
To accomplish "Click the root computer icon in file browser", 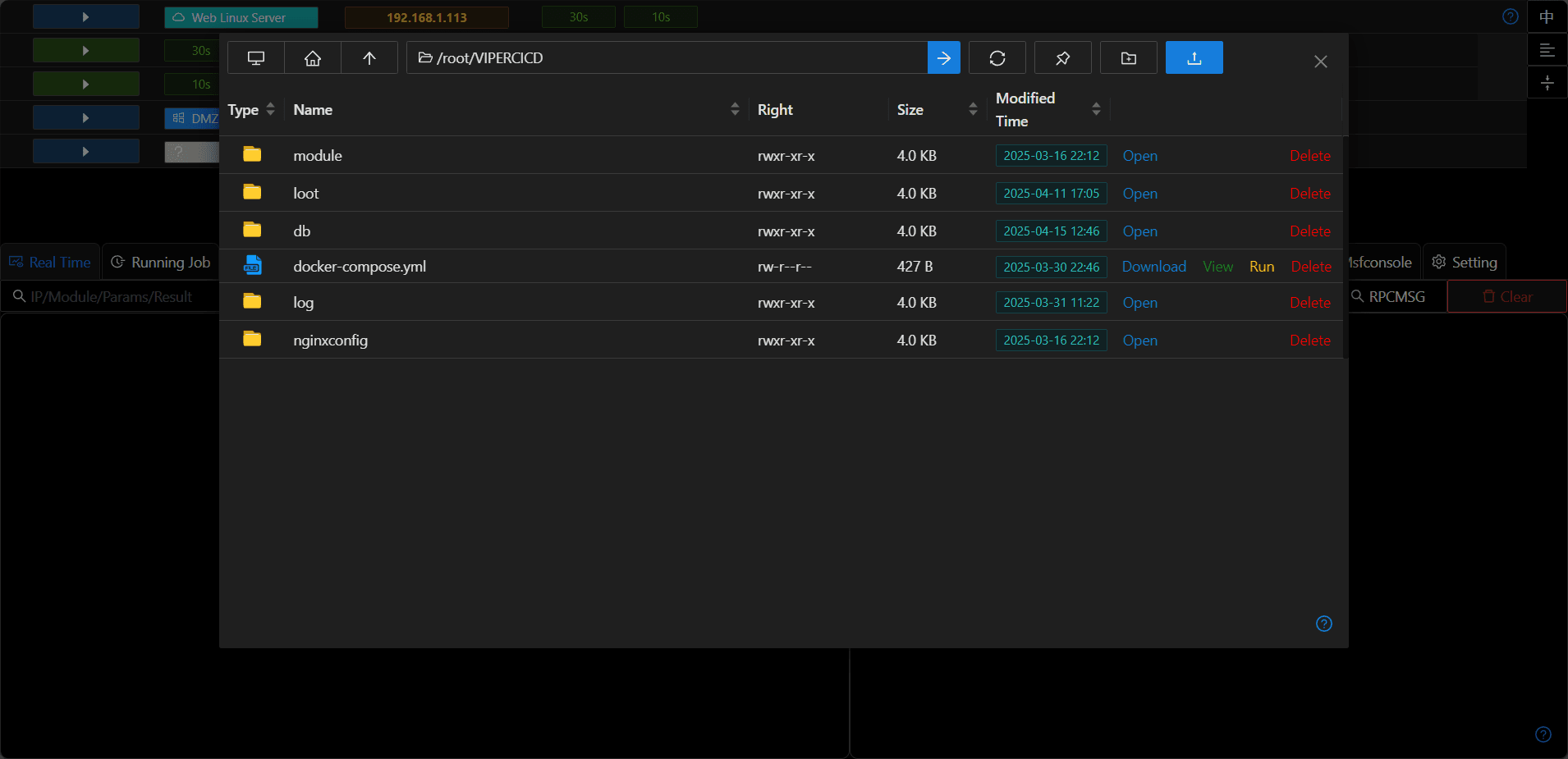I will [256, 58].
